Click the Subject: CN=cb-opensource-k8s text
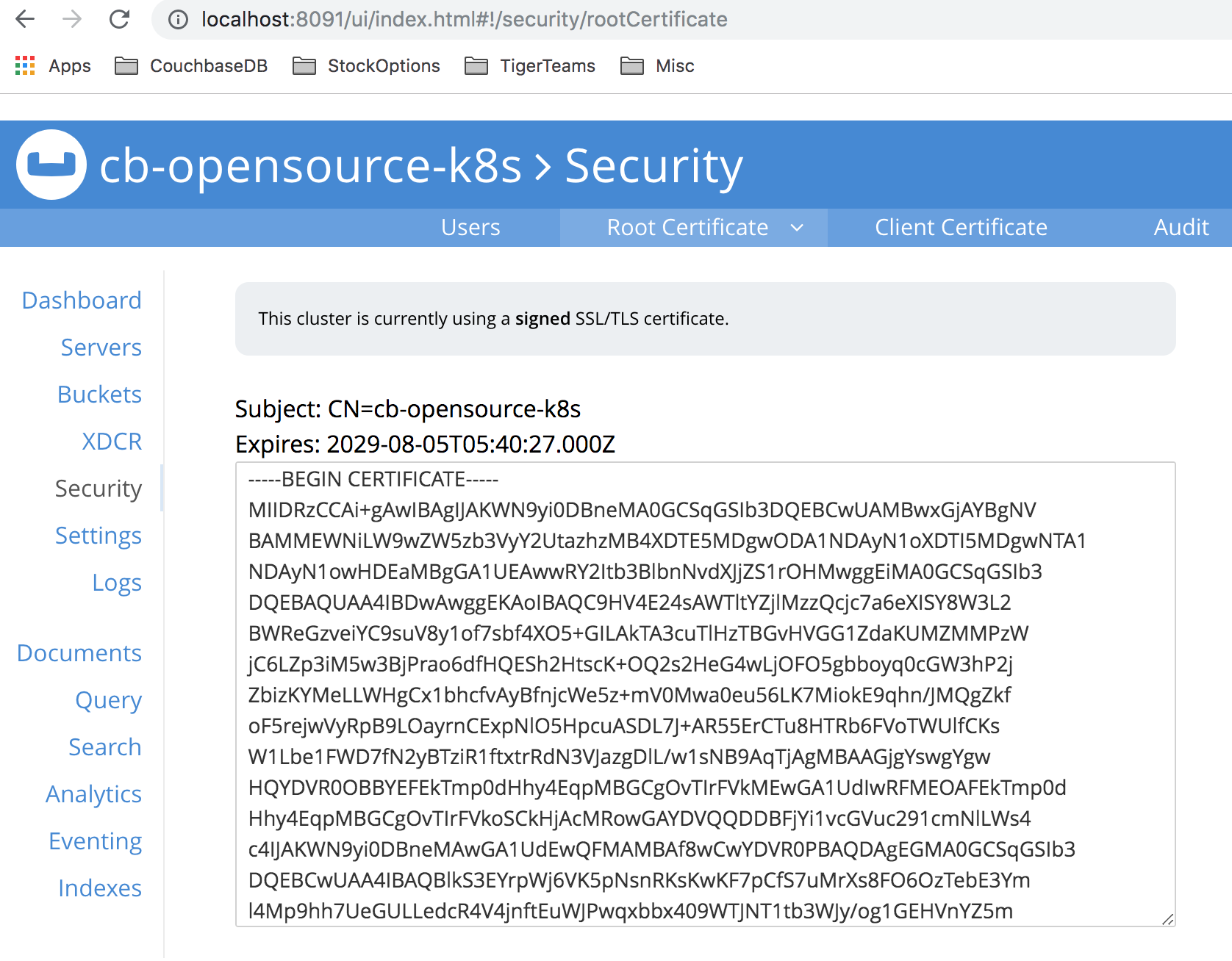 tap(408, 409)
